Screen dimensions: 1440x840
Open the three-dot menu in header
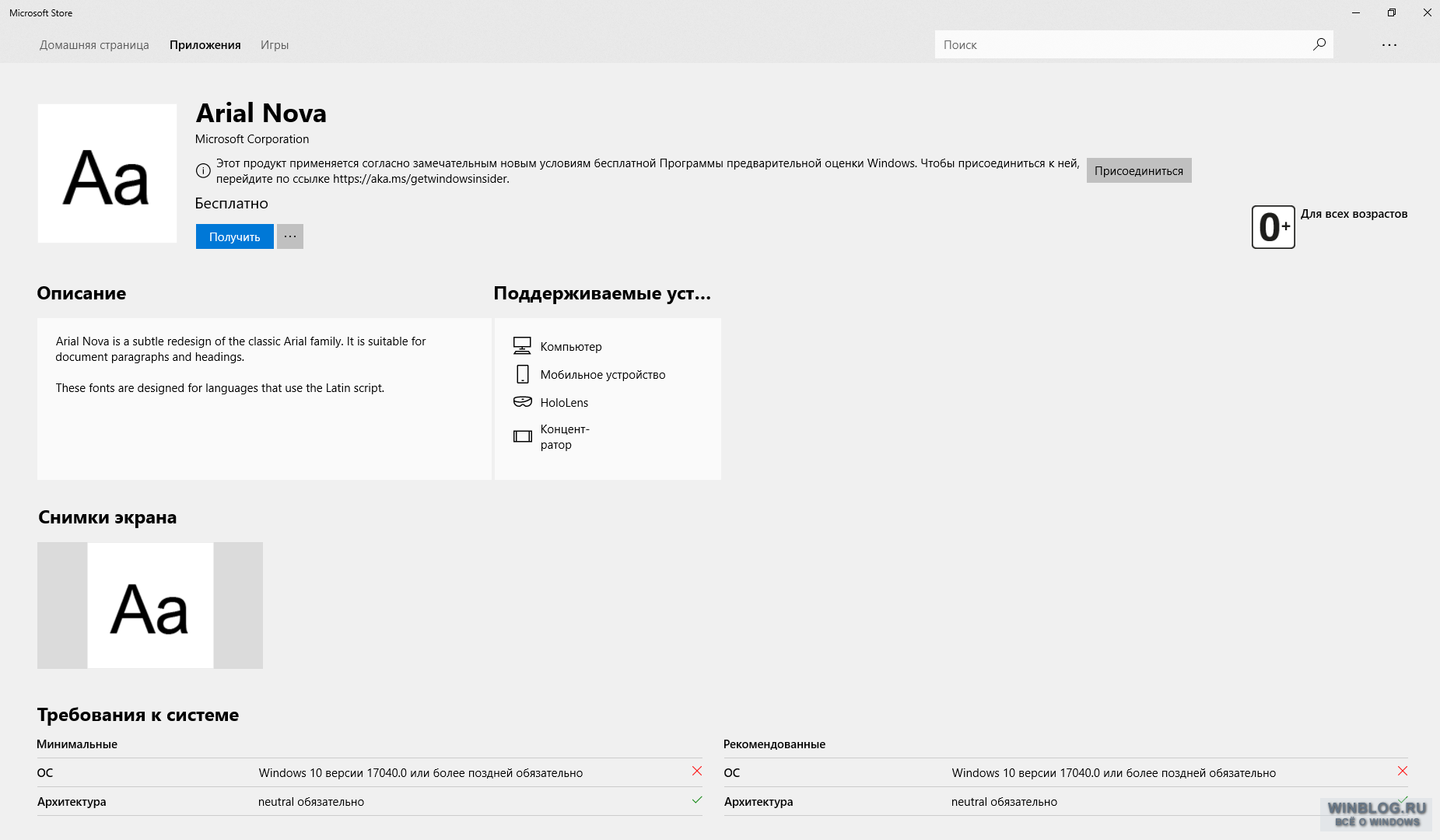pos(1389,45)
